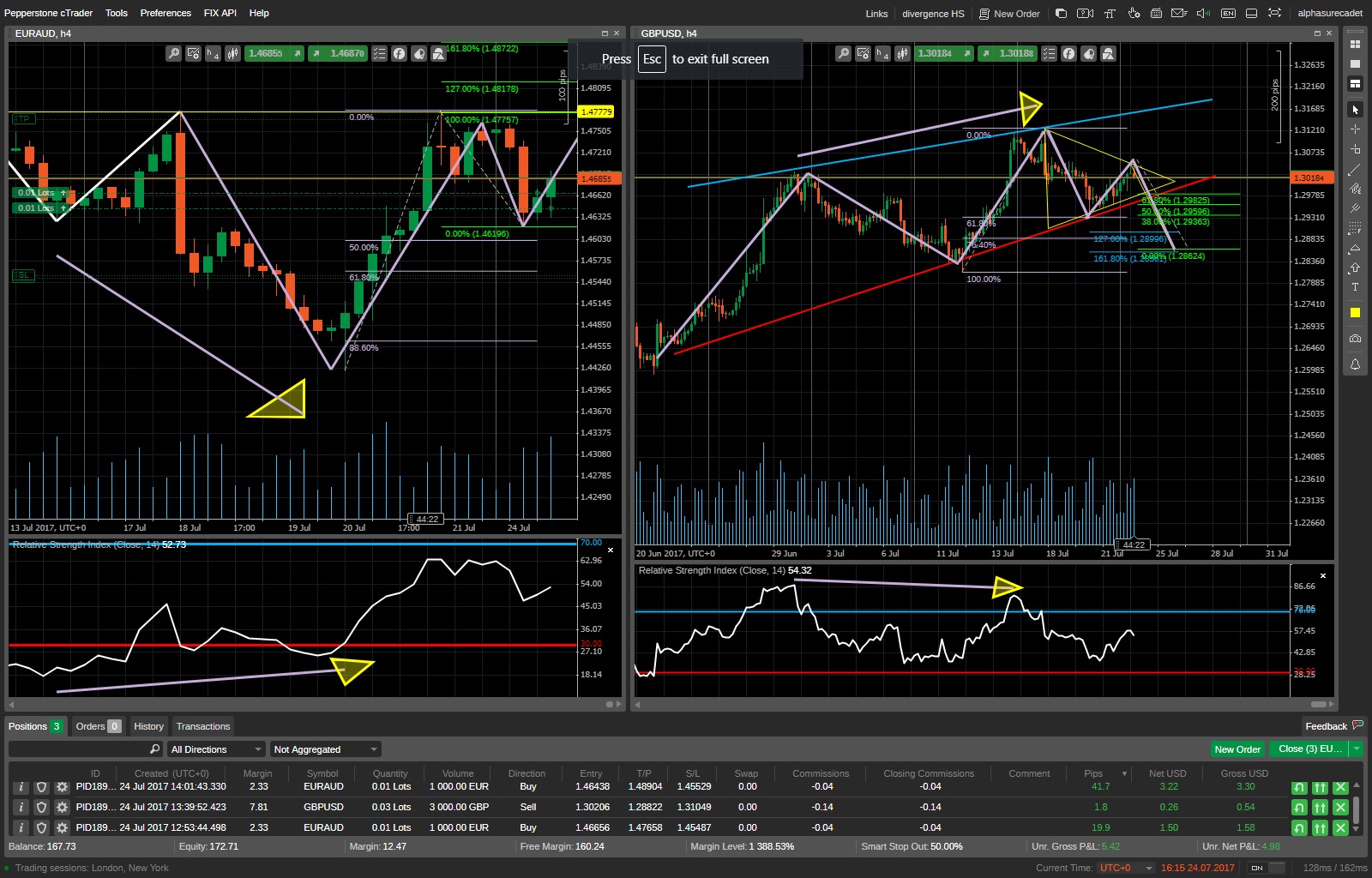Open the Not Aggregated dropdown

point(324,749)
